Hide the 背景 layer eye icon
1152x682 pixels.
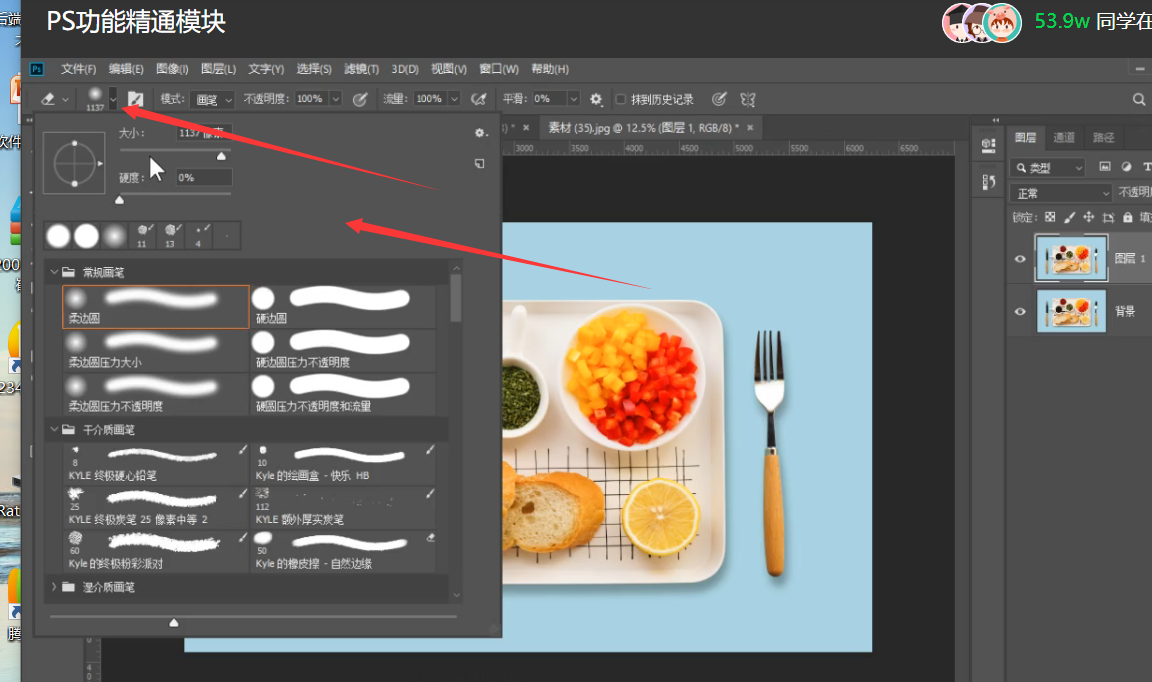coord(1020,312)
